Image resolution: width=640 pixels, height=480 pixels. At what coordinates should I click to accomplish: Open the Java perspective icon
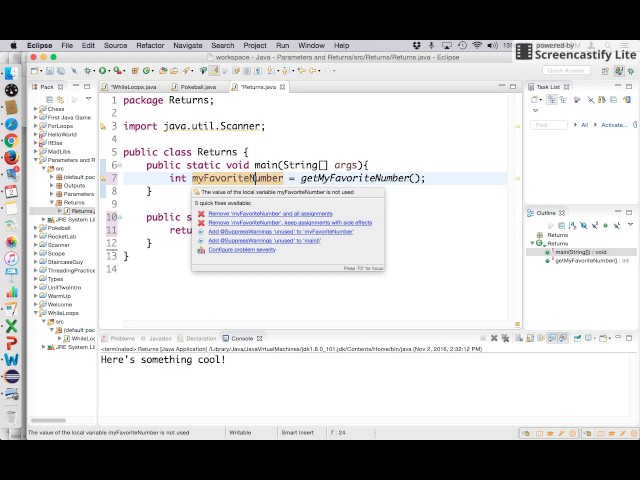click(x=619, y=71)
